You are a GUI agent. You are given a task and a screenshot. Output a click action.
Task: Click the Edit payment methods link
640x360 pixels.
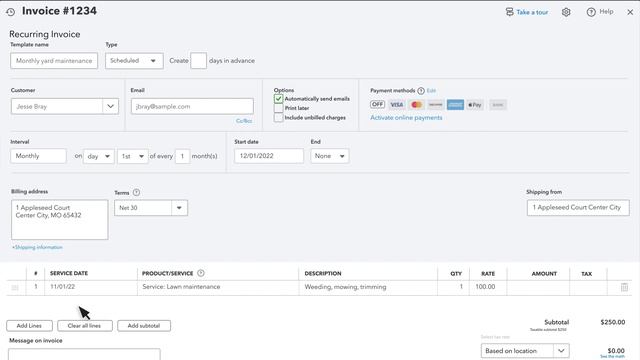click(431, 91)
